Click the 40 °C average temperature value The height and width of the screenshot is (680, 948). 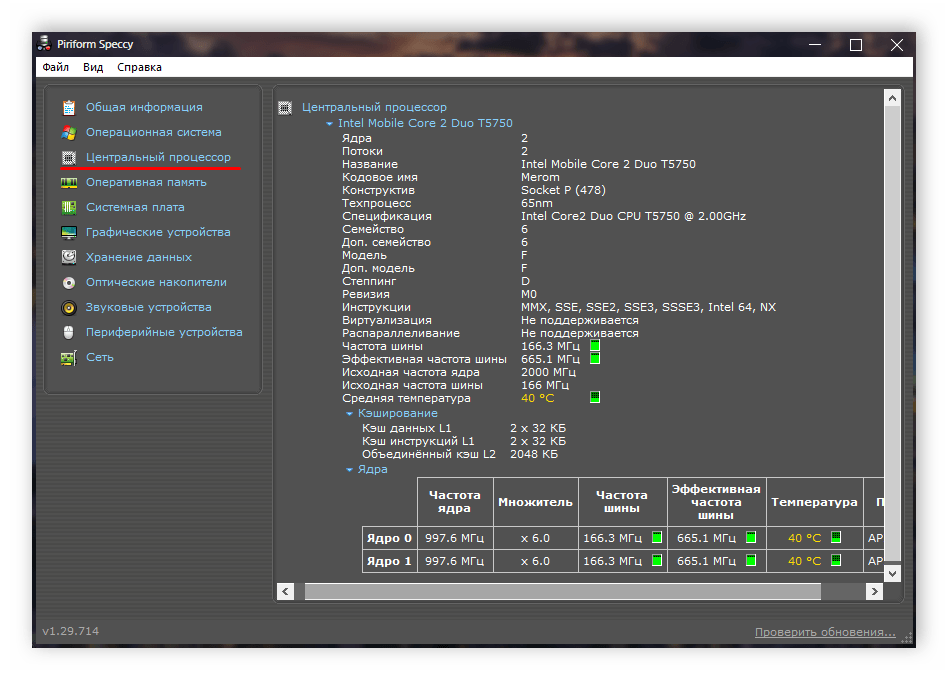[537, 398]
